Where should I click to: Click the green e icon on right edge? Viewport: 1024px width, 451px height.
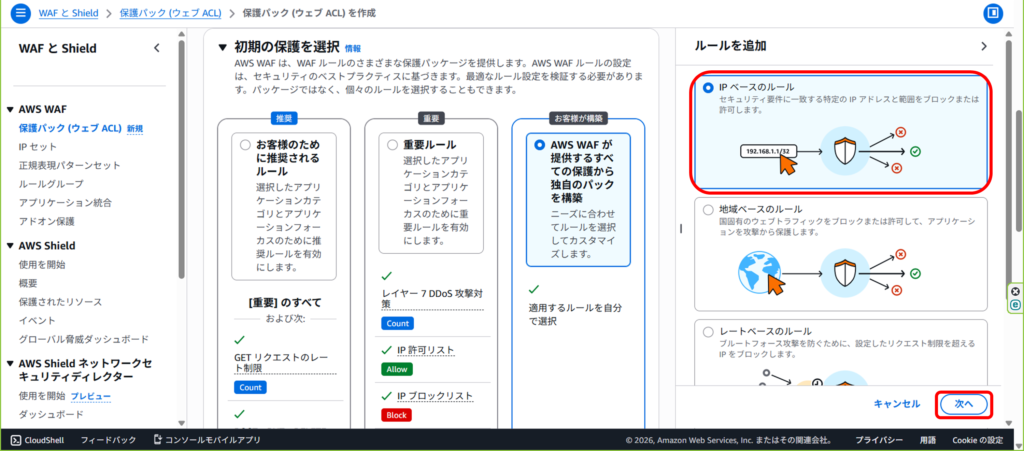1015,305
